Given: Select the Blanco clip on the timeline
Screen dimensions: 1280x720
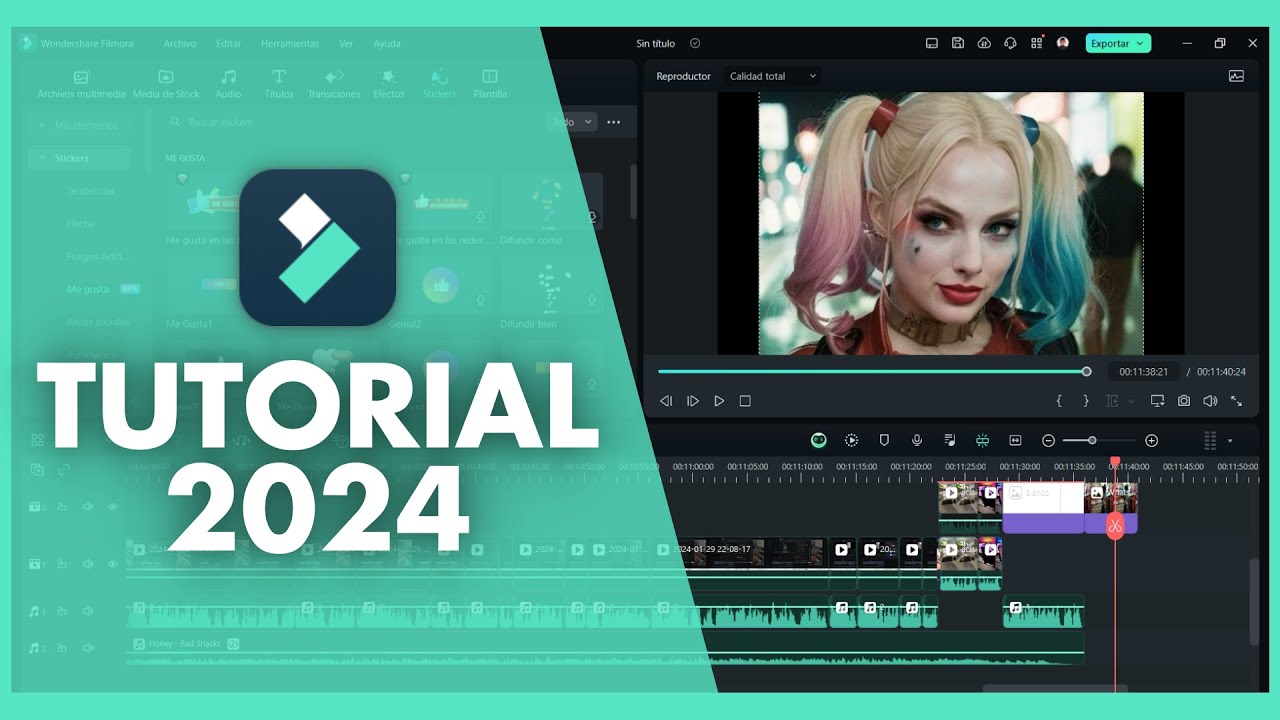Looking at the screenshot, I should 1043,507.
